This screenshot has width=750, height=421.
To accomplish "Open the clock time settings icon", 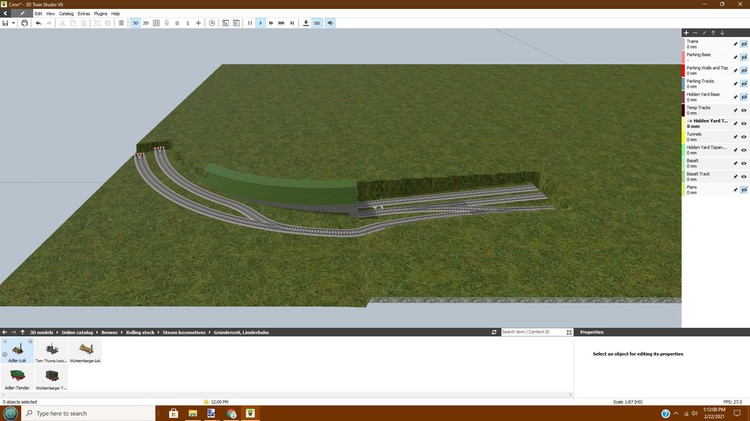I will pos(212,22).
